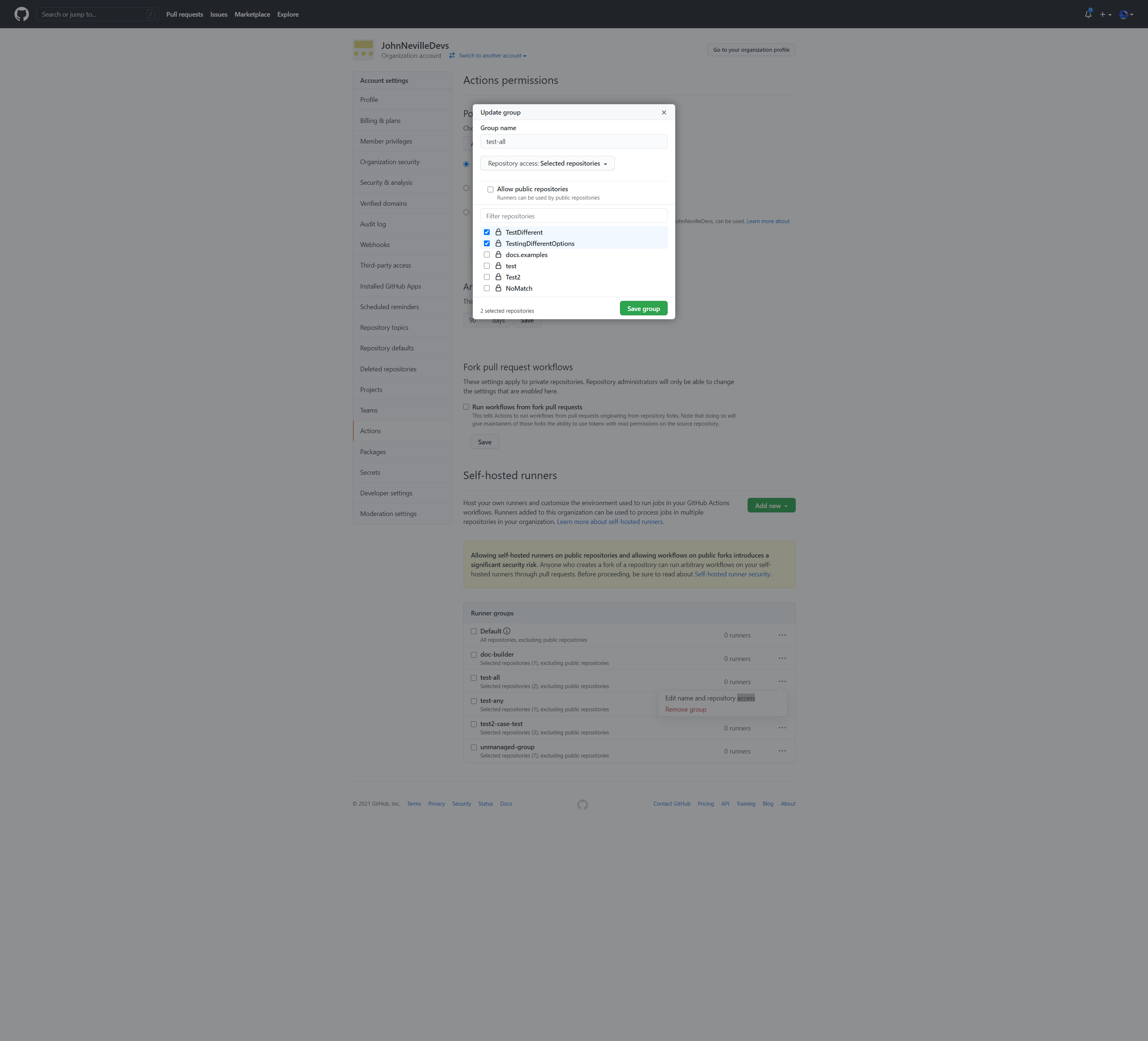Screen dimensions: 1148x1041
Task: Choose Edit name and repository access
Action: coord(710,698)
